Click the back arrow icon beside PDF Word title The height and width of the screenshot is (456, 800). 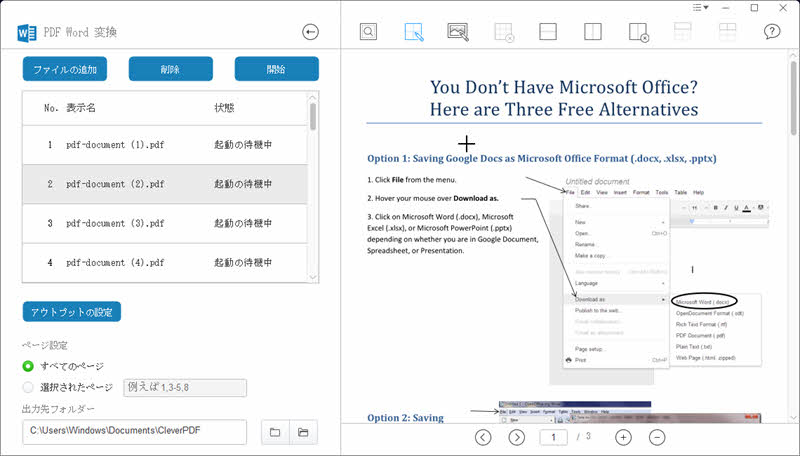pyautogui.click(x=310, y=32)
